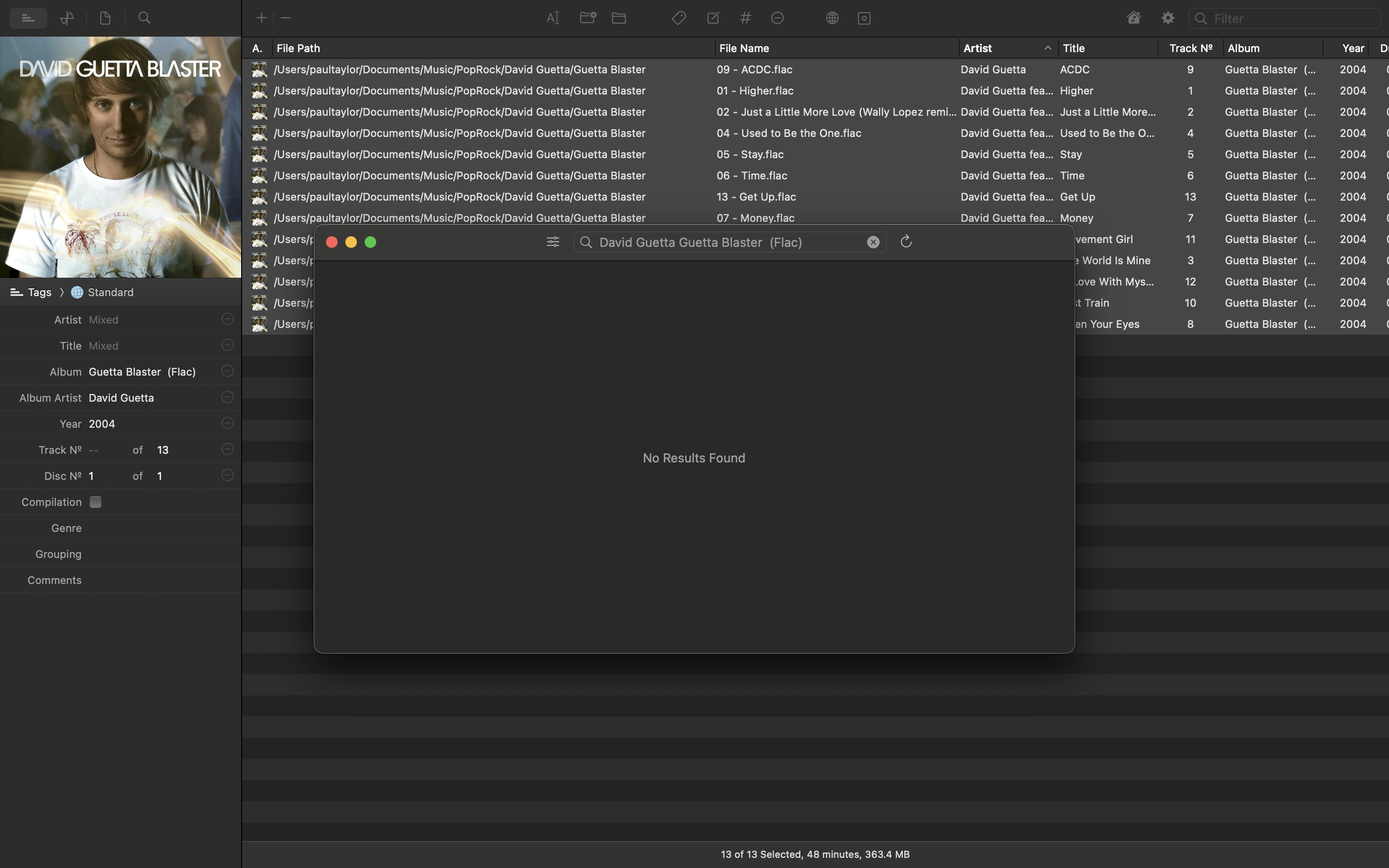1389x868 pixels.
Task: Sort by the Album column header
Action: [1273, 48]
